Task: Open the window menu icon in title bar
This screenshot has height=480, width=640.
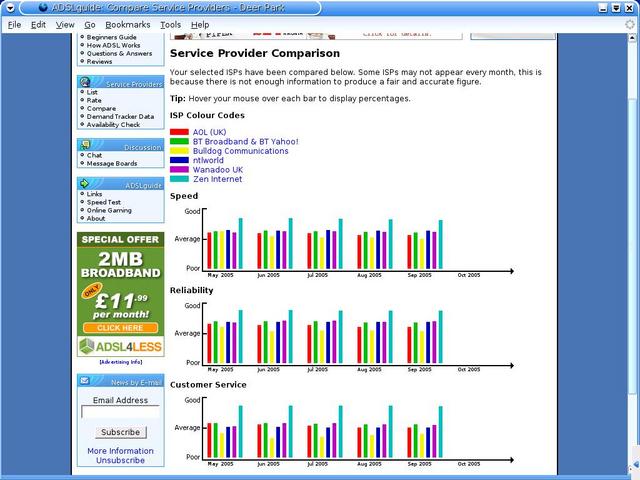Action: pos(10,7)
